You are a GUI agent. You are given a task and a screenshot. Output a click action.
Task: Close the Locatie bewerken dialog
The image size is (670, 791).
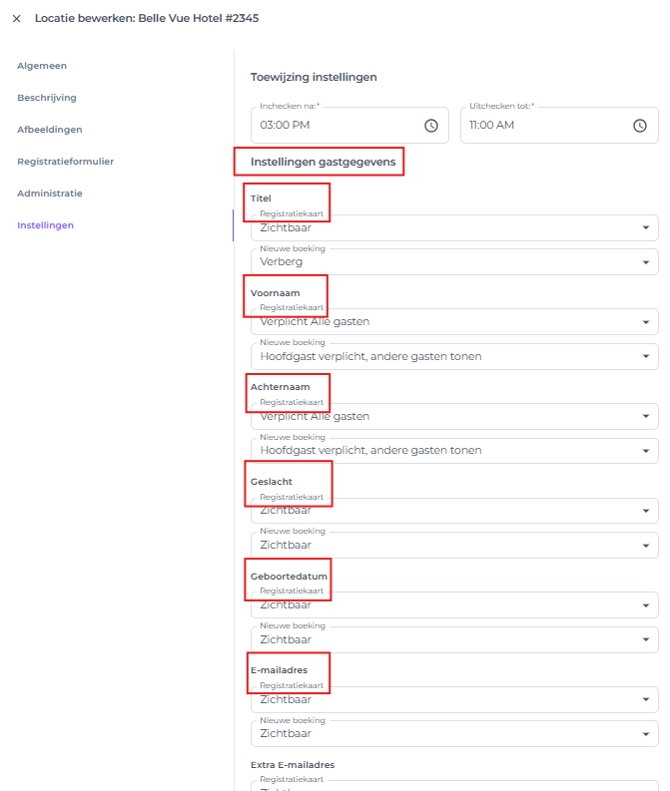pos(16,18)
